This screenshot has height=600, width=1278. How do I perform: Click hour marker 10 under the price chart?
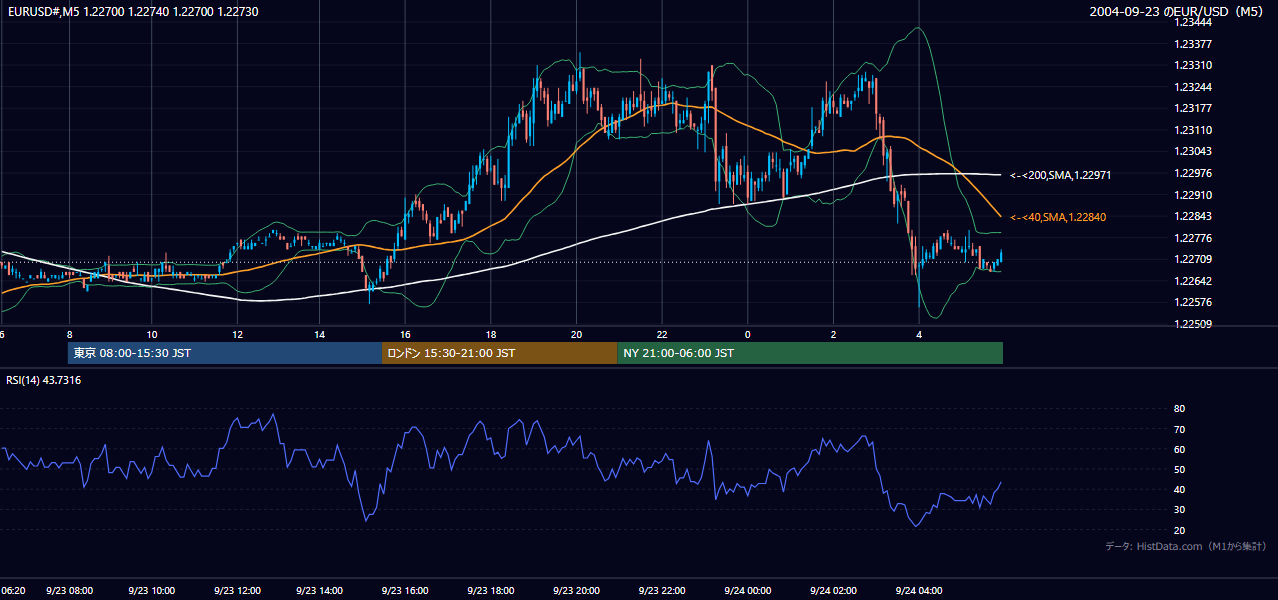(151, 335)
